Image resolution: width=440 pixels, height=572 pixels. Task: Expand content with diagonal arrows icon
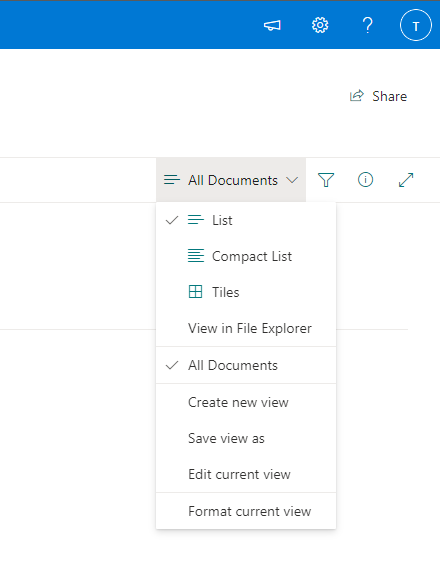pos(406,180)
